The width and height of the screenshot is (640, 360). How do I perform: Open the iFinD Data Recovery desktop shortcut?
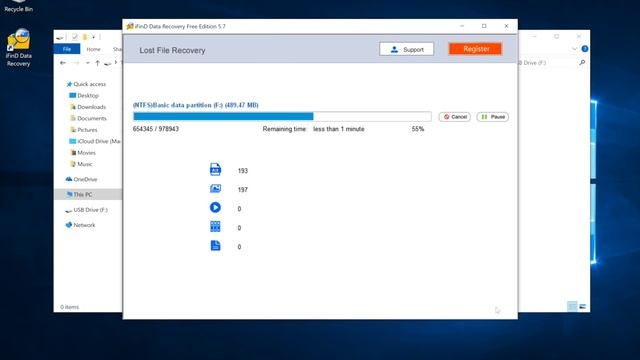coord(18,47)
